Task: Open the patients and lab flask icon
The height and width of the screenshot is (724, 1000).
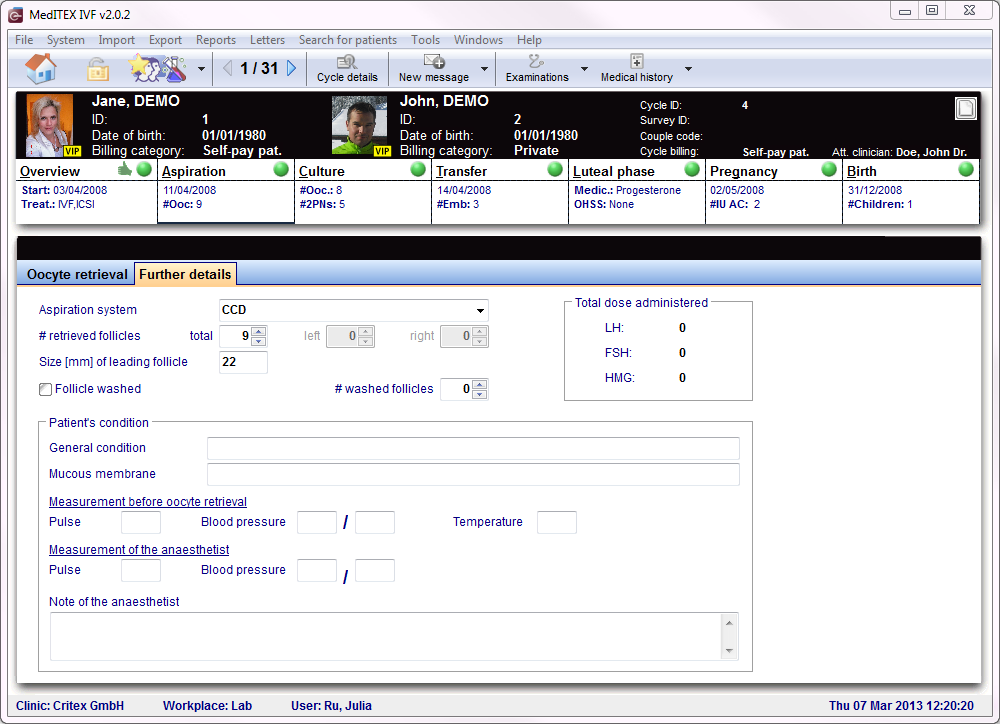Action: point(159,68)
